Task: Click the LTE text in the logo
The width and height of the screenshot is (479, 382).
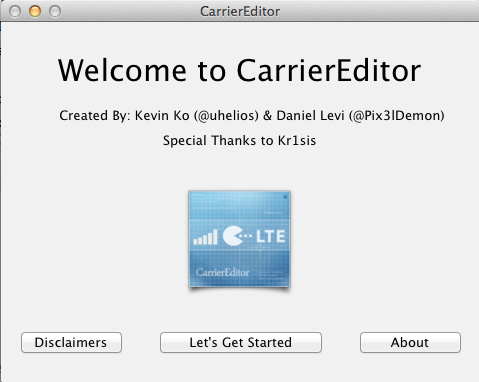Action: tap(270, 236)
